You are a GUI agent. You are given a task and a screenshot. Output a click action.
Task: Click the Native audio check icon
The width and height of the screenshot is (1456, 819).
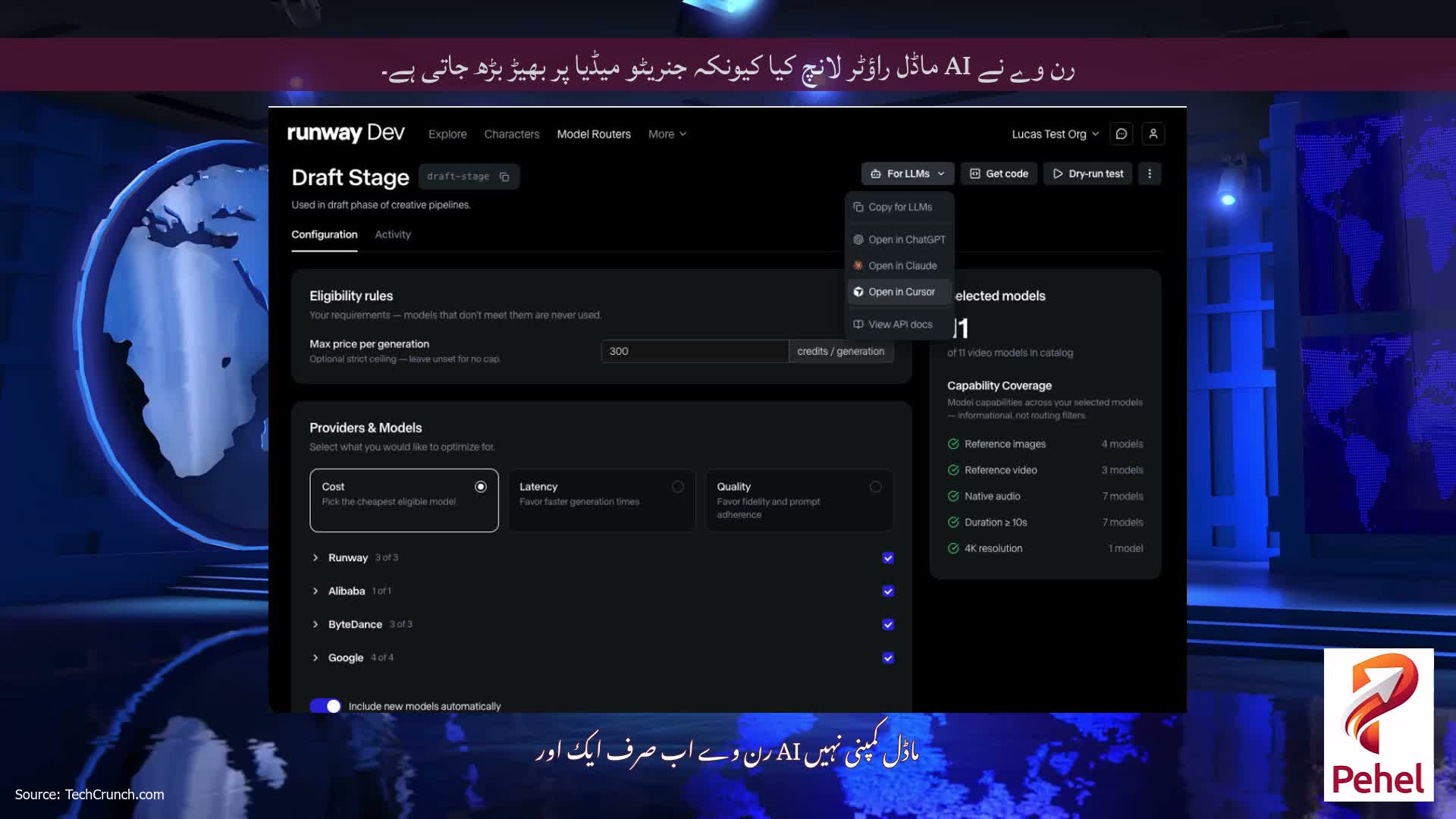click(953, 497)
